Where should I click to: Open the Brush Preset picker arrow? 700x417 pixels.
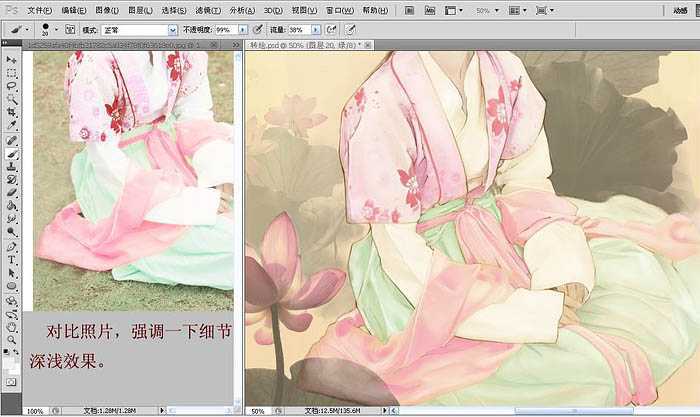56,30
